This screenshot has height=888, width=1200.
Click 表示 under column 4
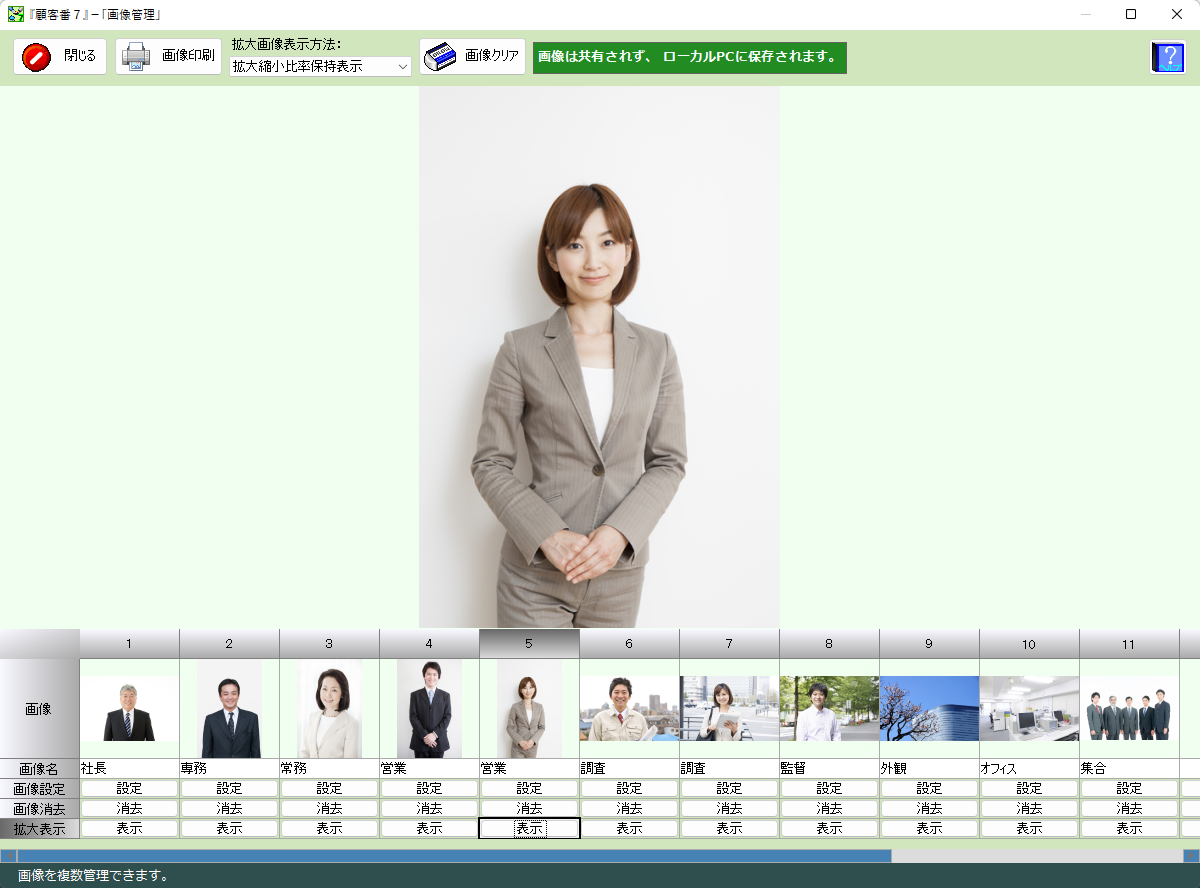(429, 828)
